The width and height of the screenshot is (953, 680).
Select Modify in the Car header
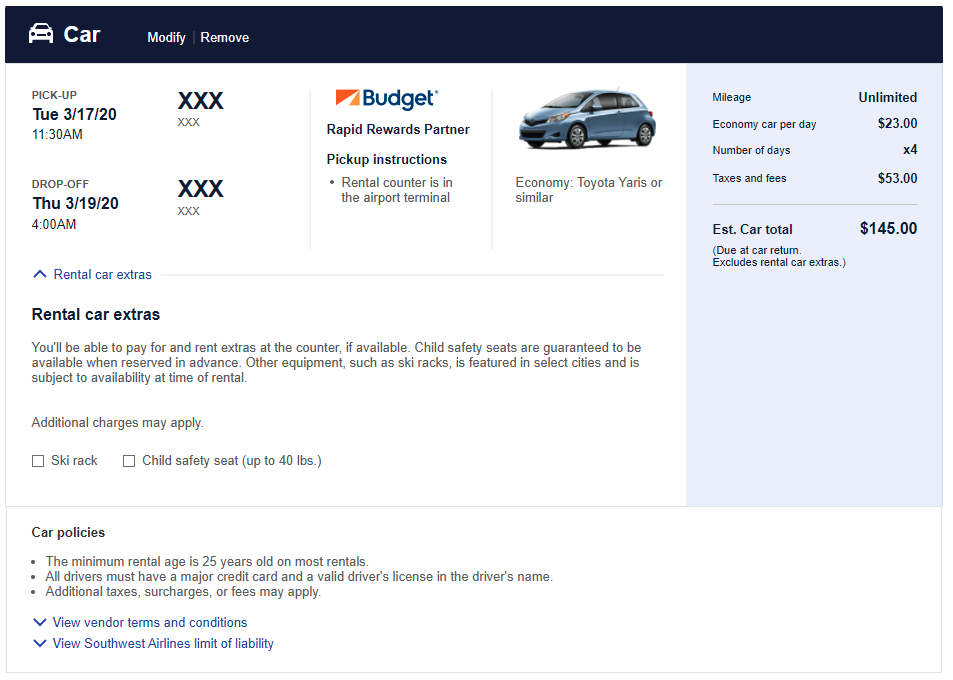(166, 37)
